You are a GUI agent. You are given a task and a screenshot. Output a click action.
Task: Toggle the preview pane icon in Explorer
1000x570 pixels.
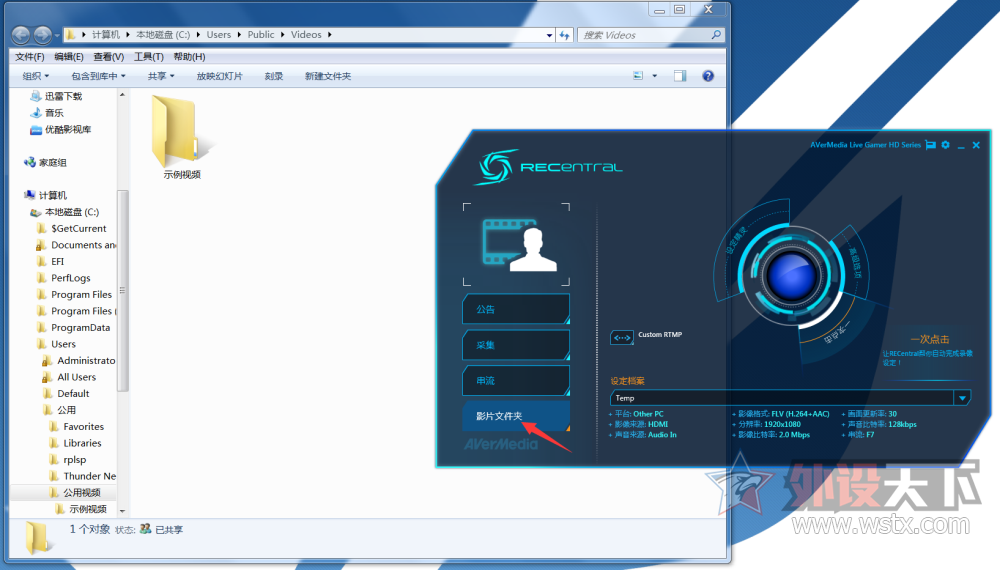pos(680,76)
